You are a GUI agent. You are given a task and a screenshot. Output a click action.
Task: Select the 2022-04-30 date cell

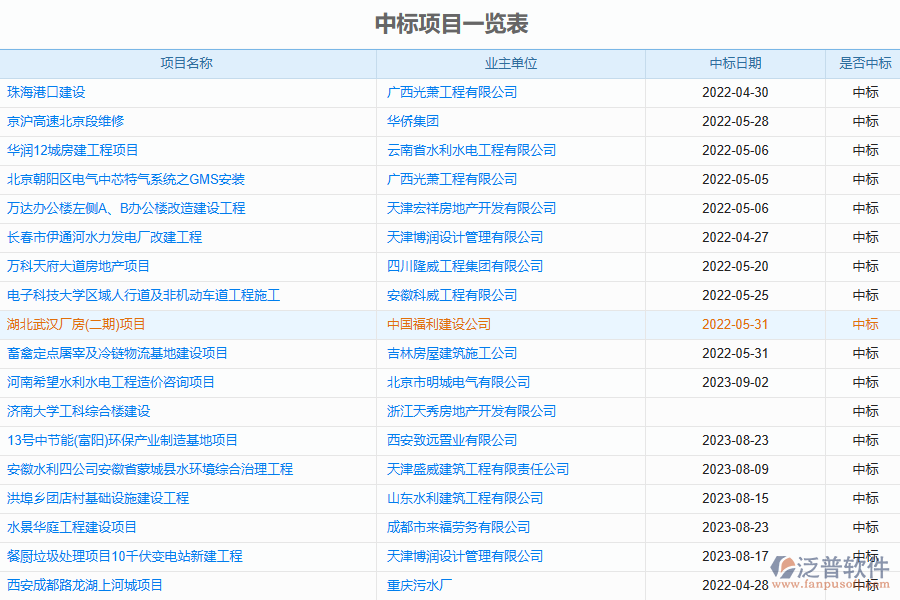[735, 92]
